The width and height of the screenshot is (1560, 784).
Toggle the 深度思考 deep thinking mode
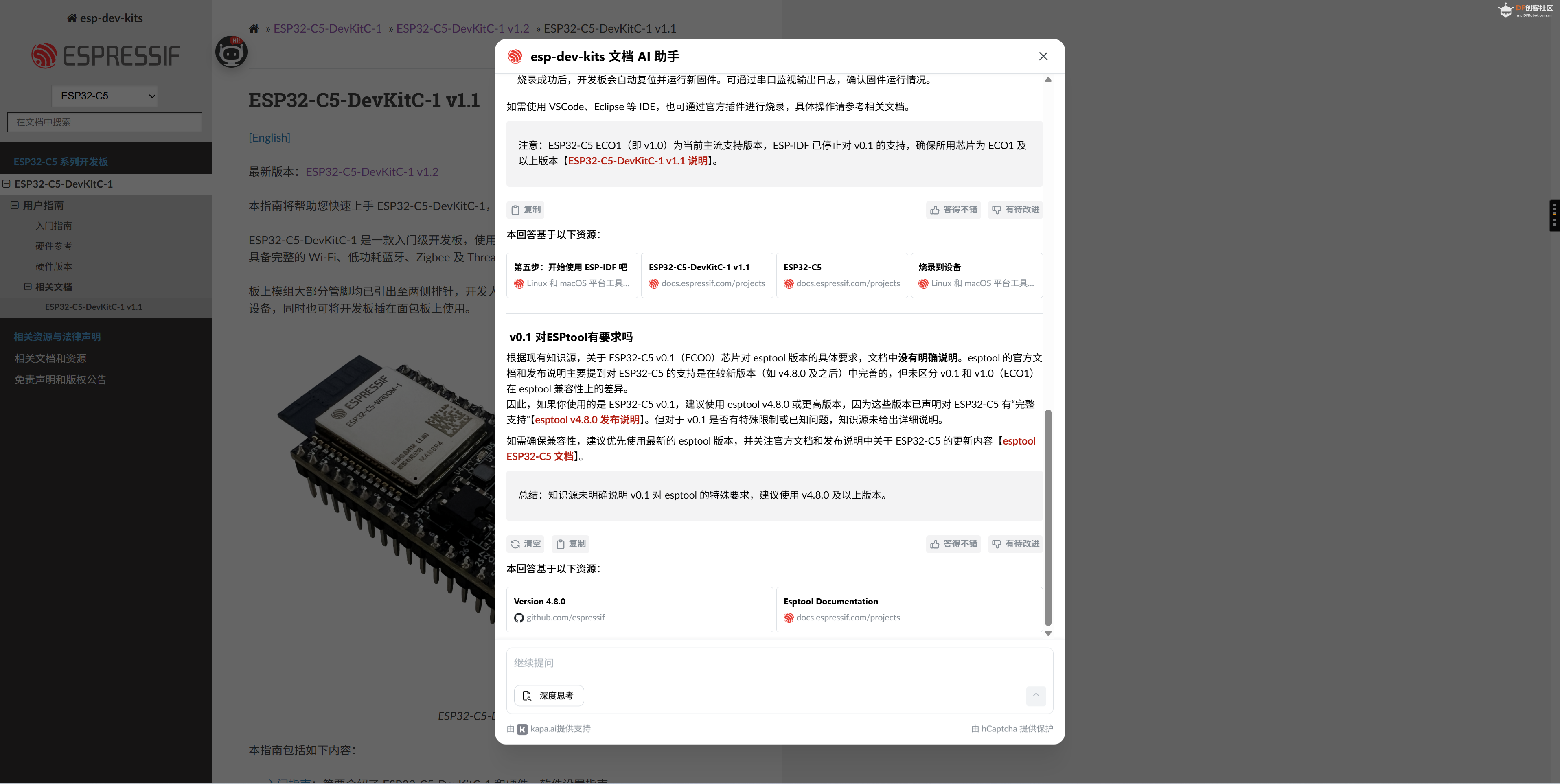(x=548, y=696)
